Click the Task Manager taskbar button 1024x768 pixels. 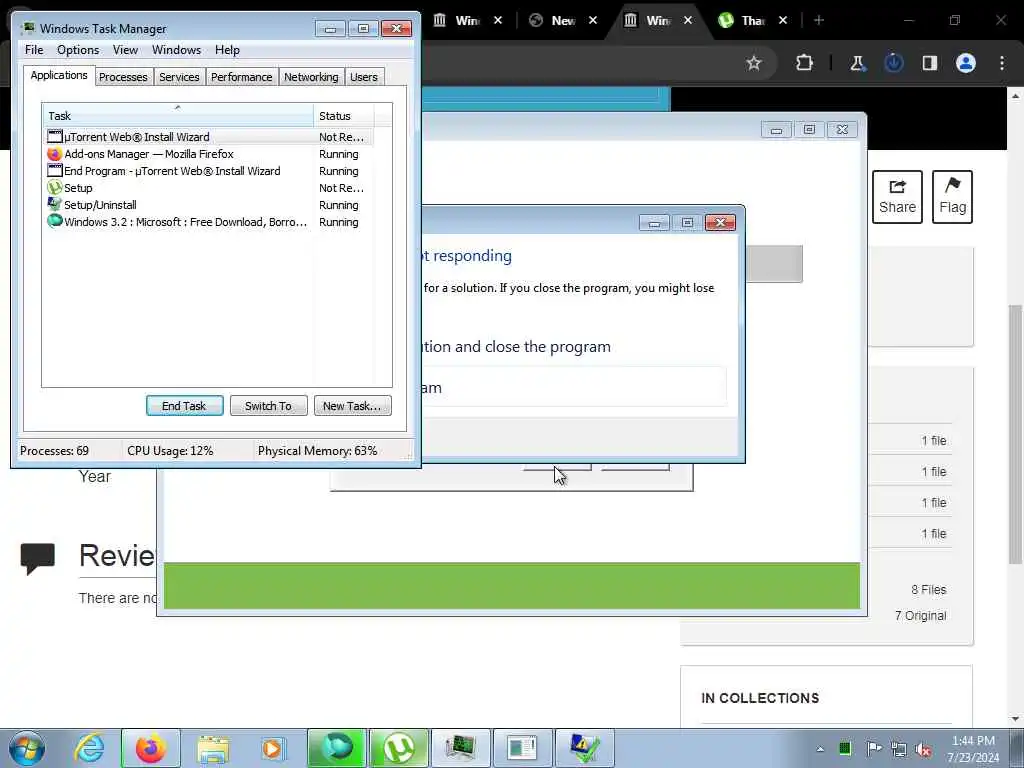(460, 748)
